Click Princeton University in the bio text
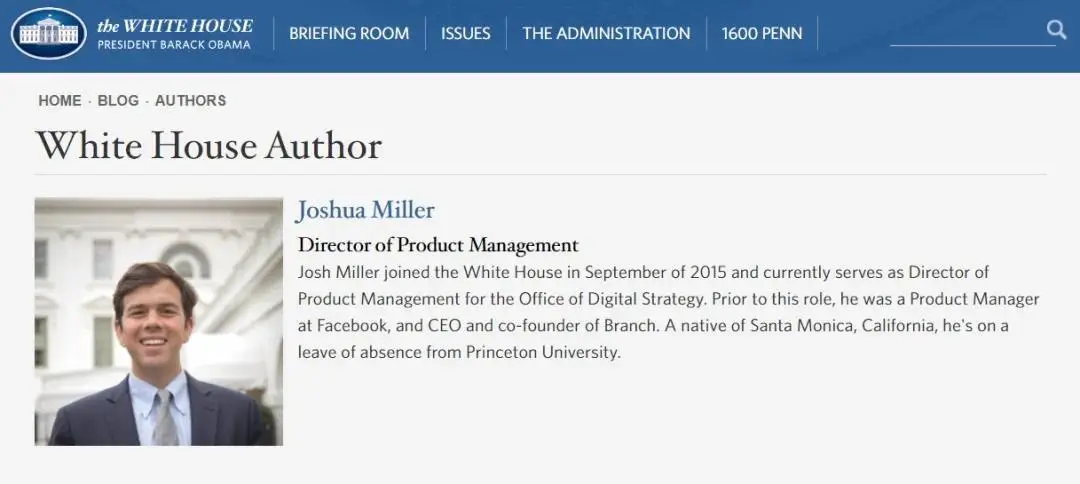 point(543,353)
